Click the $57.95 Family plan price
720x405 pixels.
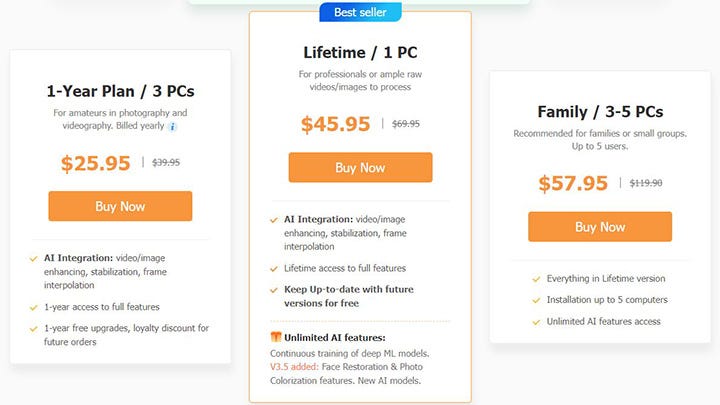point(573,184)
